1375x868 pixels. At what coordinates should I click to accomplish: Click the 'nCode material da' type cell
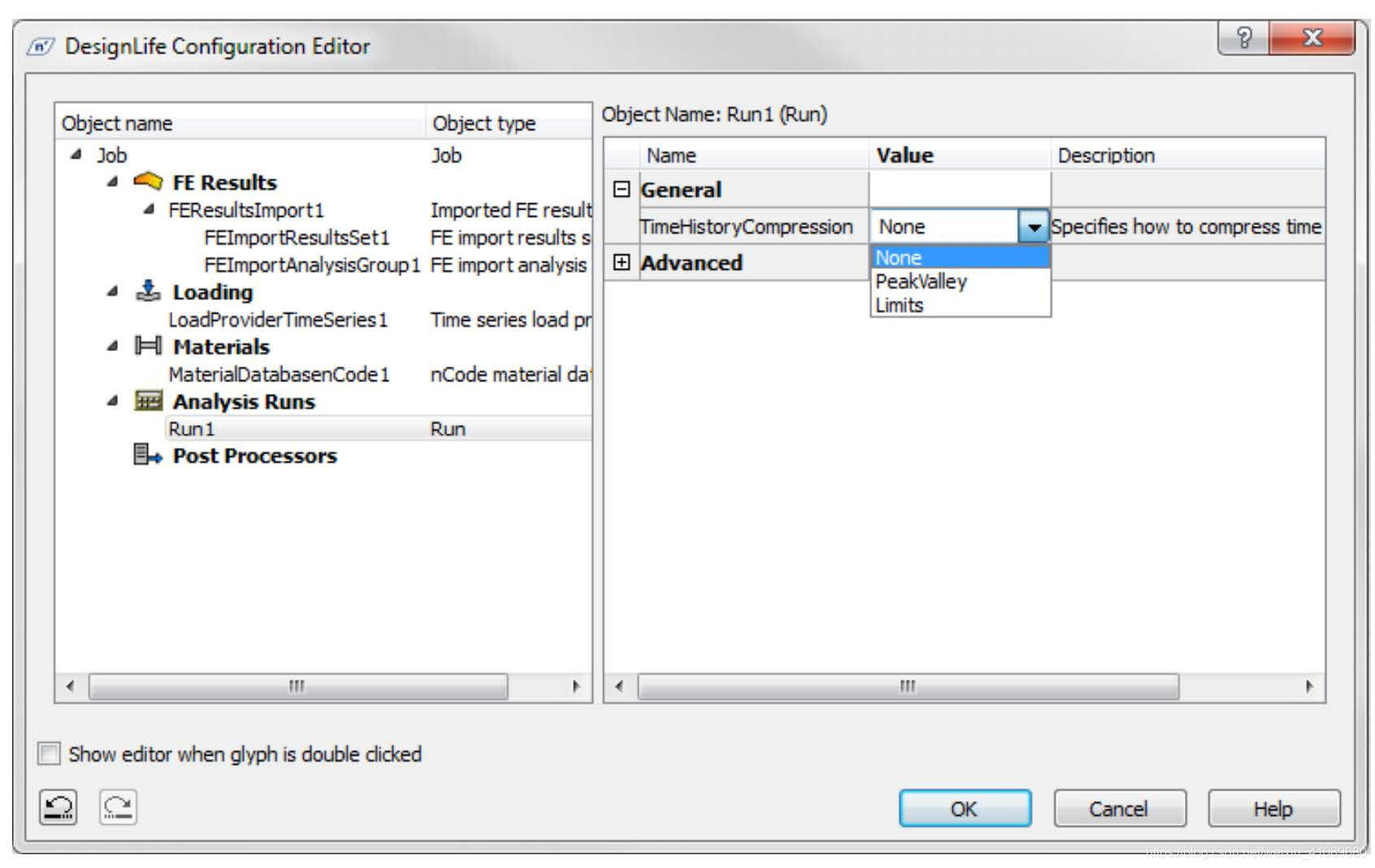point(510,374)
